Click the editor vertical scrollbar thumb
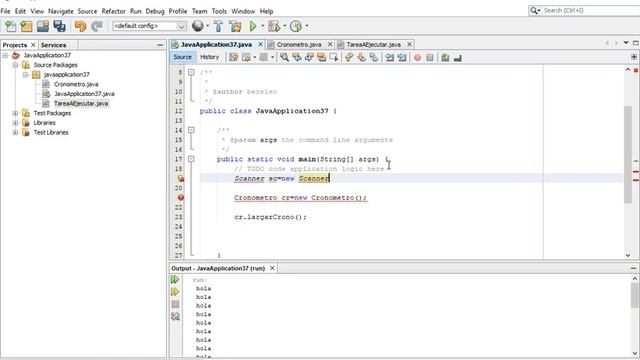 [628, 154]
